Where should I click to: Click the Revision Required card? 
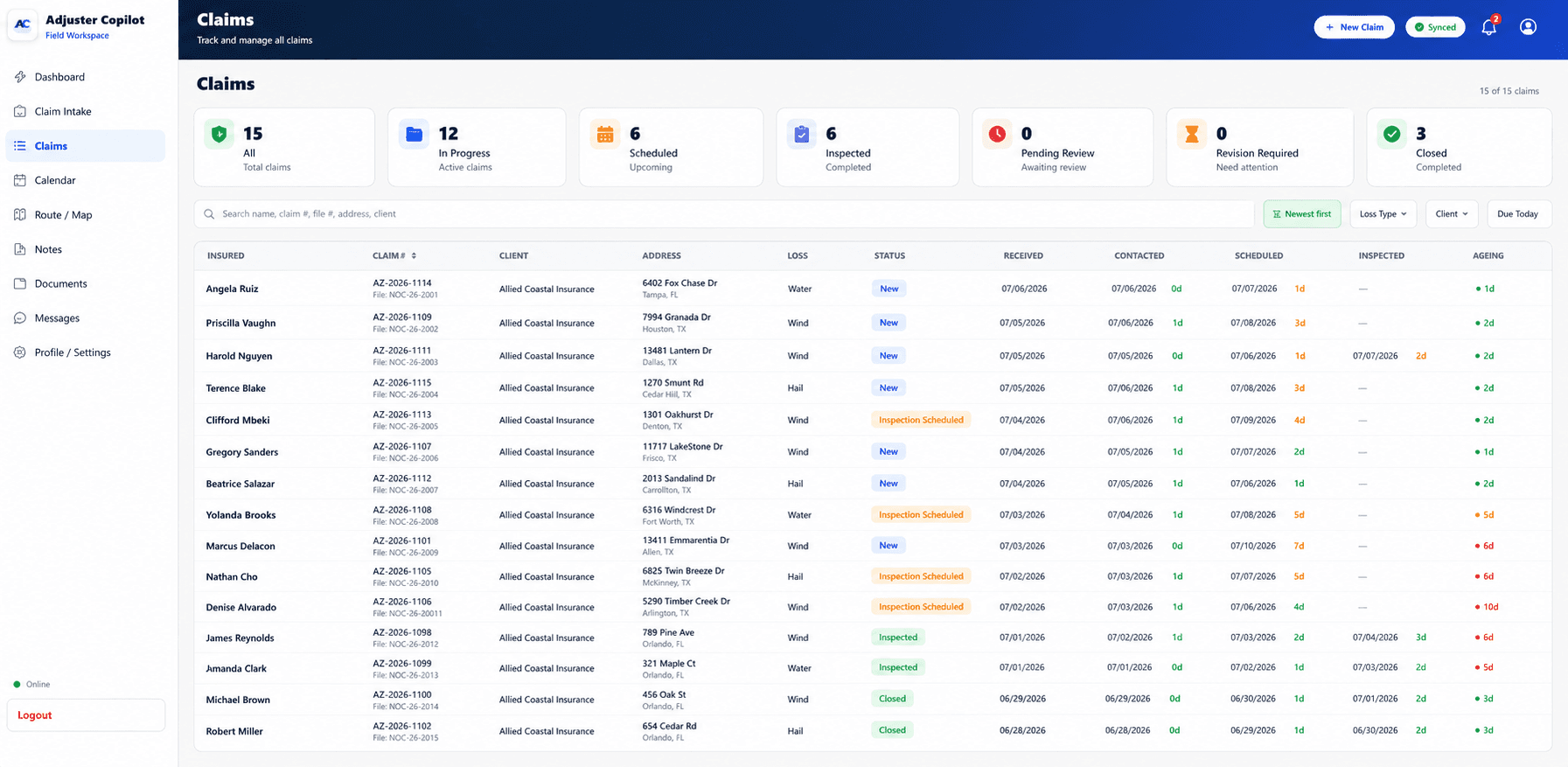pyautogui.click(x=1260, y=147)
